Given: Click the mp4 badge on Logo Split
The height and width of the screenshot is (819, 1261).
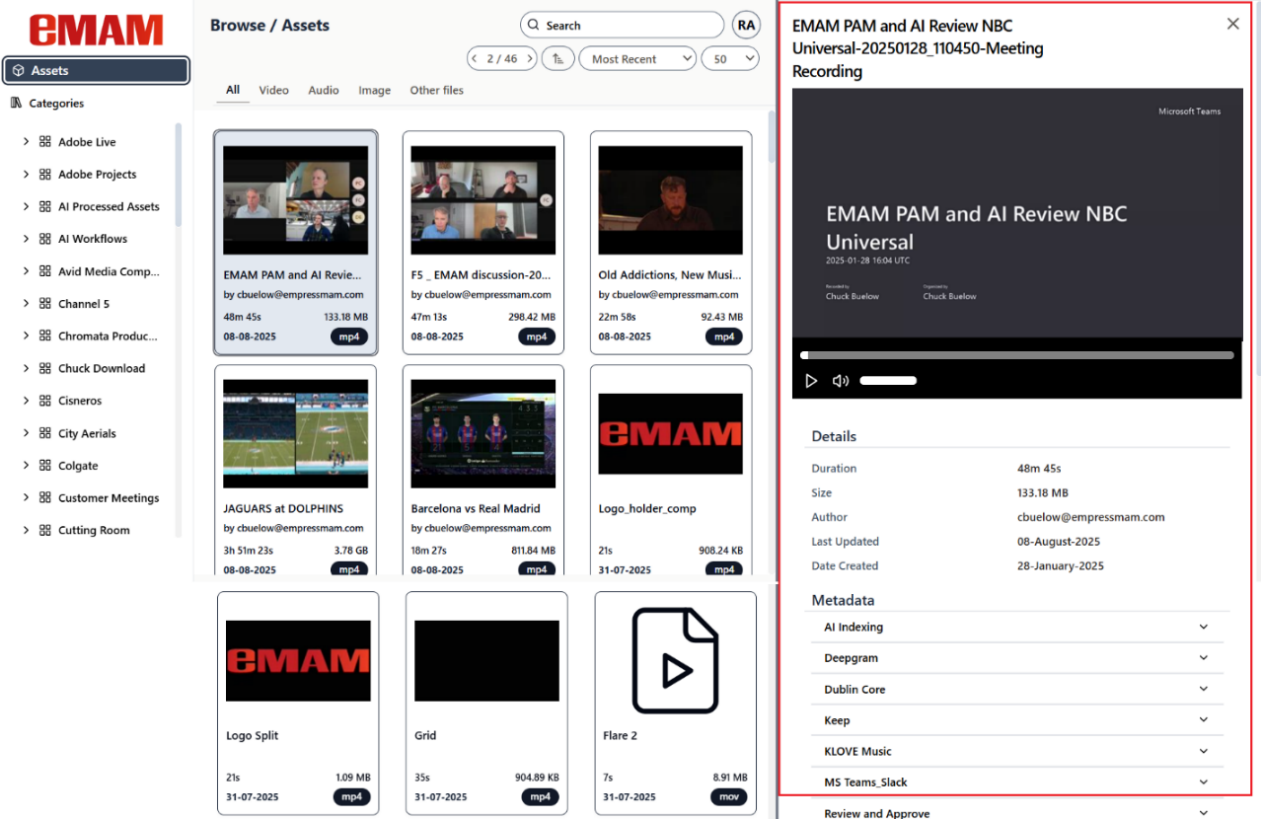Looking at the screenshot, I should 352,797.
